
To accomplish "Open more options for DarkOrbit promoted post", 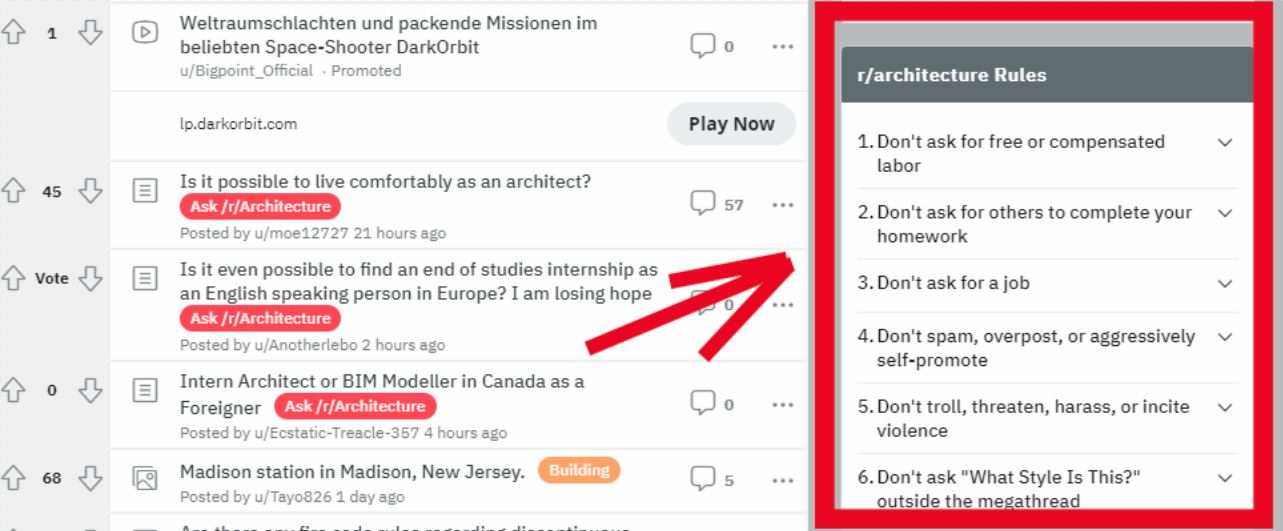I will click(783, 46).
